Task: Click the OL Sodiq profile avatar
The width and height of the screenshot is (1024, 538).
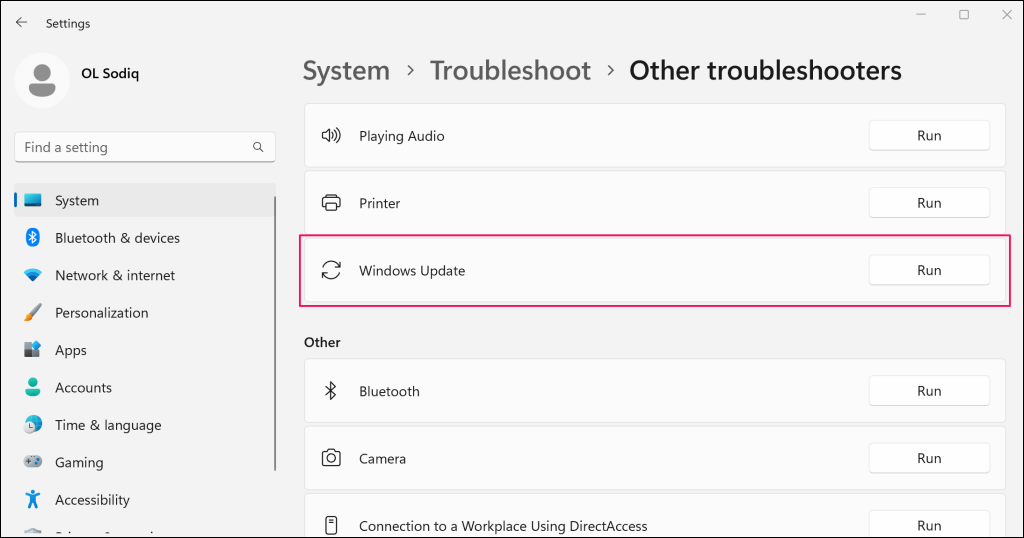Action: (42, 80)
